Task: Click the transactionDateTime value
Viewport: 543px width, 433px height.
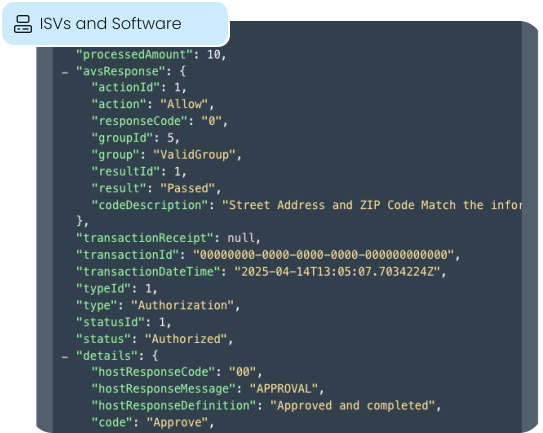Action: tap(337, 272)
